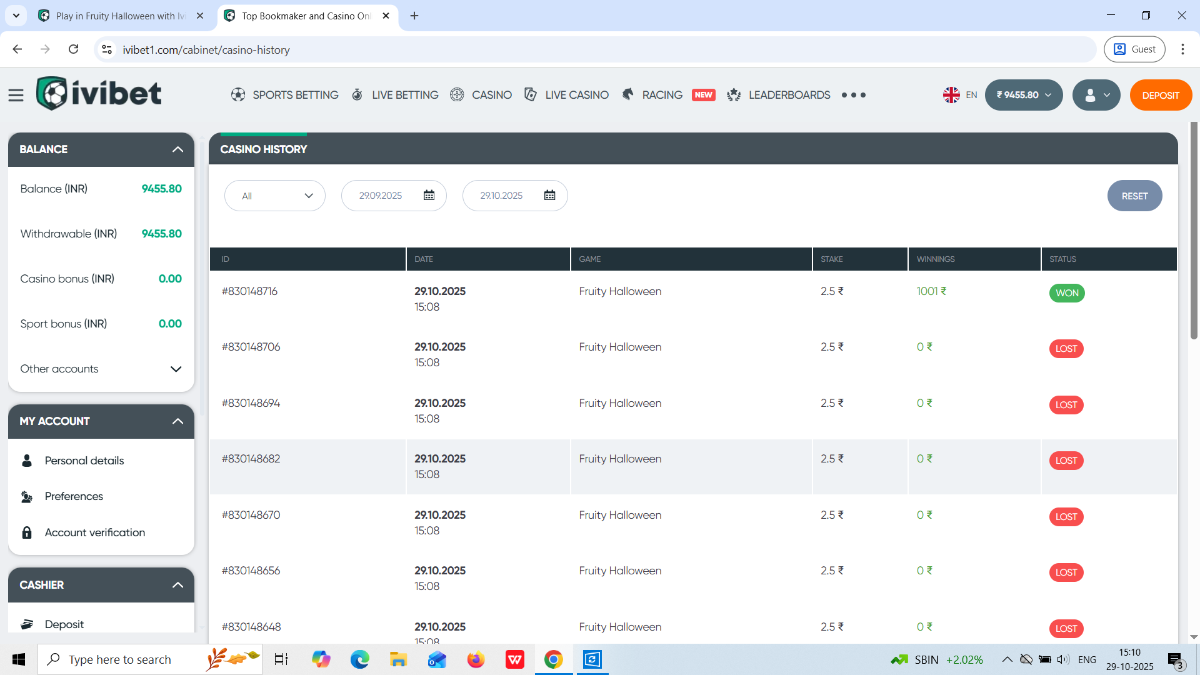Image resolution: width=1200 pixels, height=675 pixels.
Task: Open the user profile icon menu
Action: coord(1095,95)
